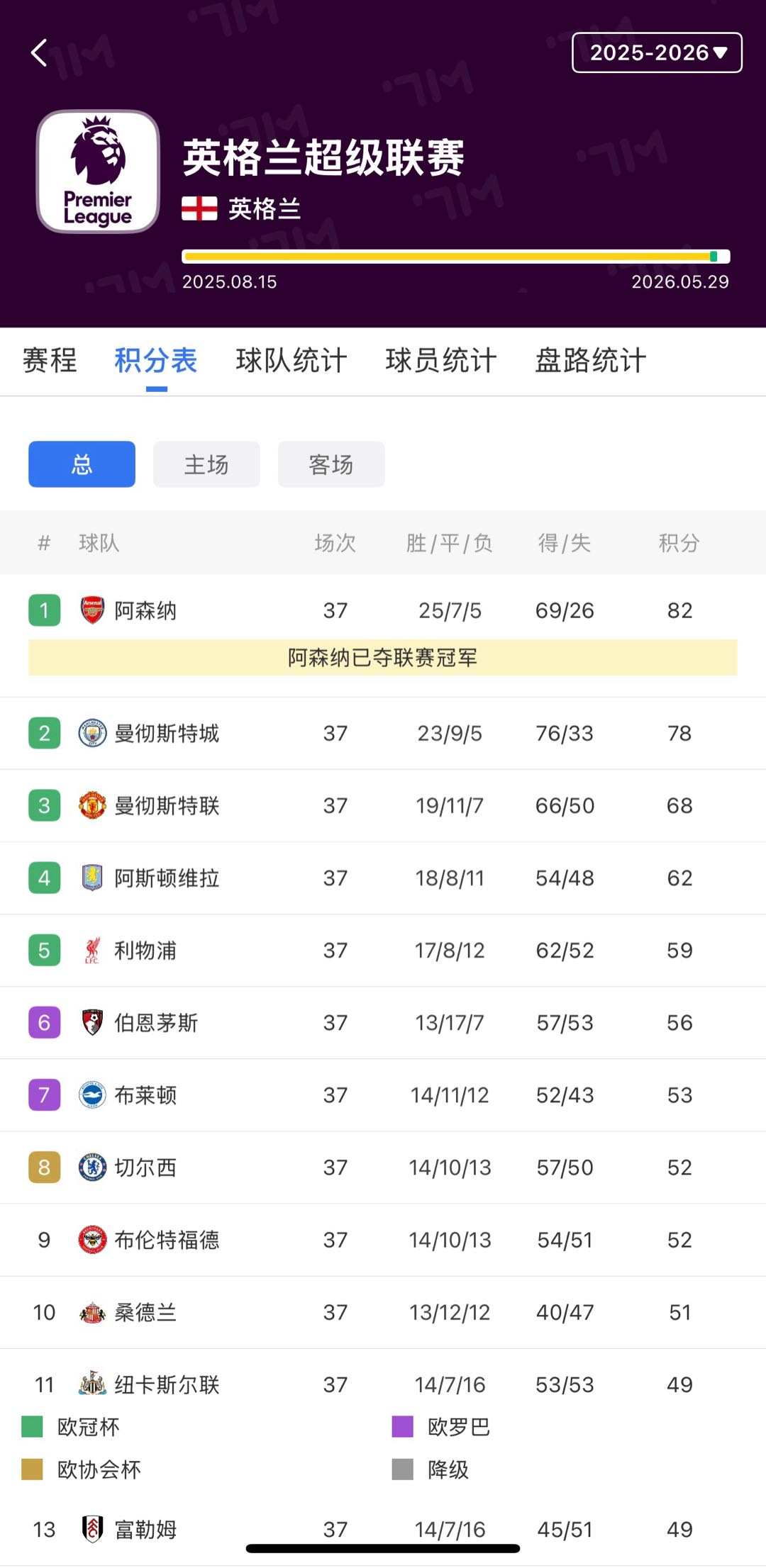Tap the Brighton club crest
The height and width of the screenshot is (1568, 766).
(92, 1094)
